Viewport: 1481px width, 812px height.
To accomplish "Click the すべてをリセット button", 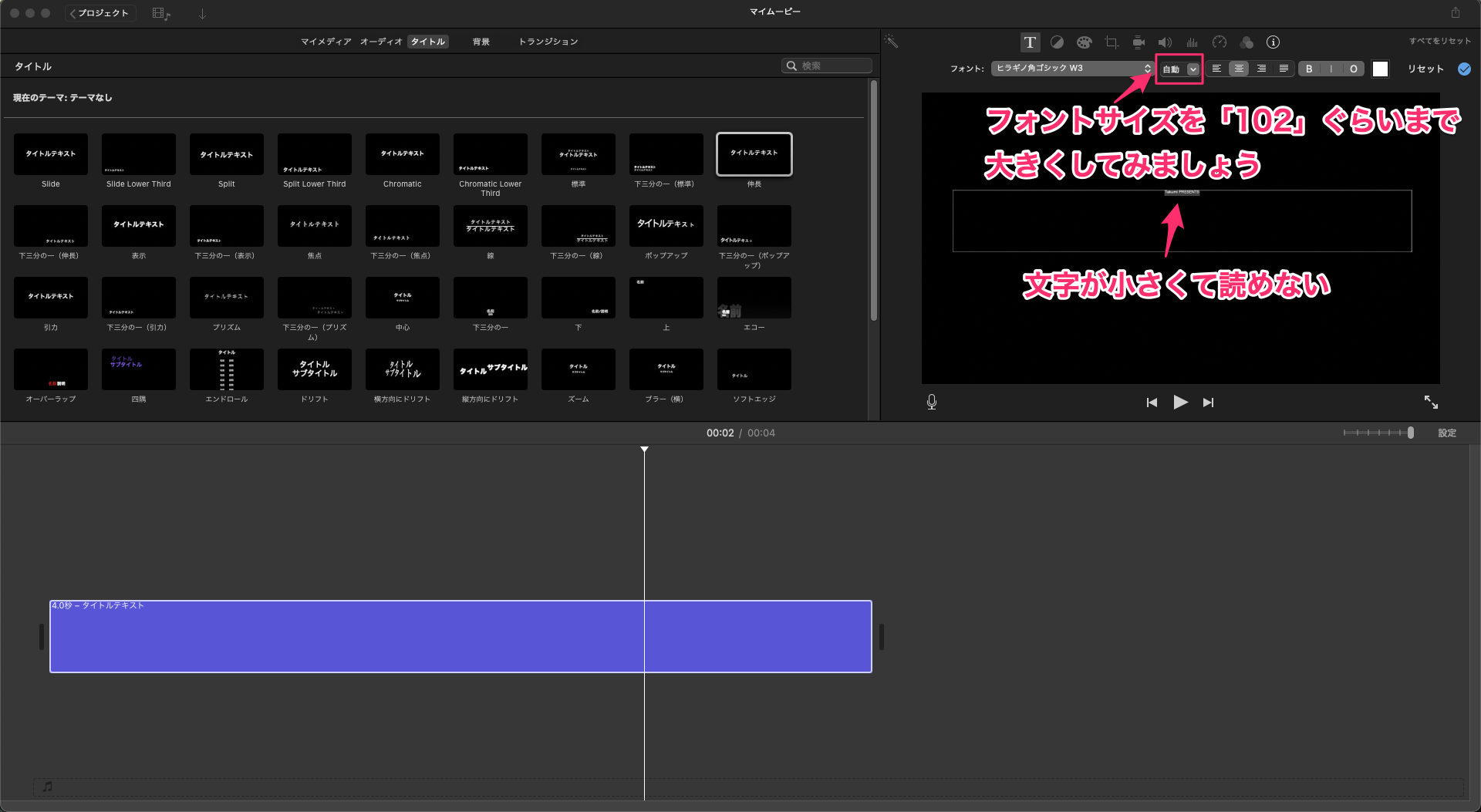I will pyautogui.click(x=1439, y=41).
